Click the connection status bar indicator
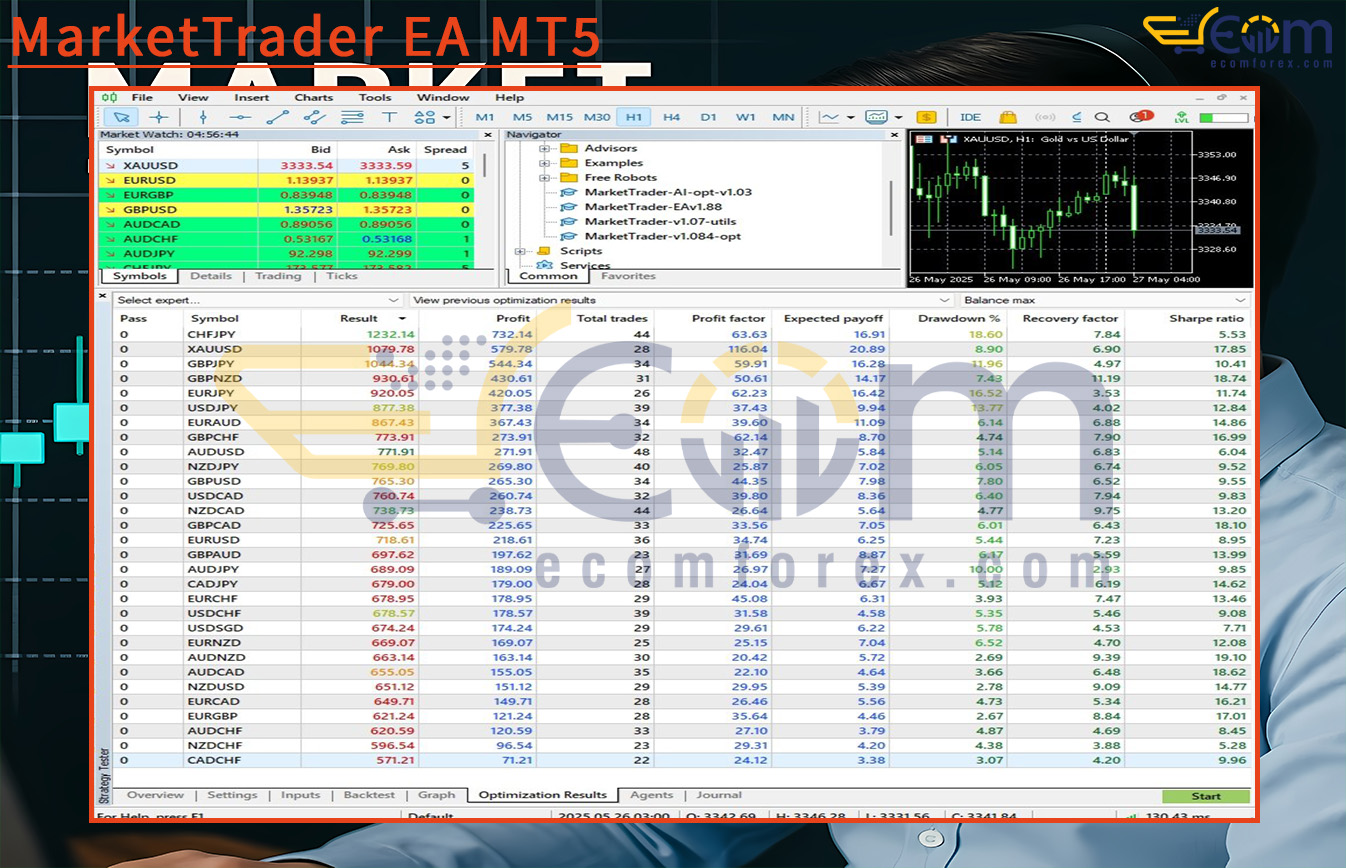1346x868 pixels. [x=1224, y=117]
